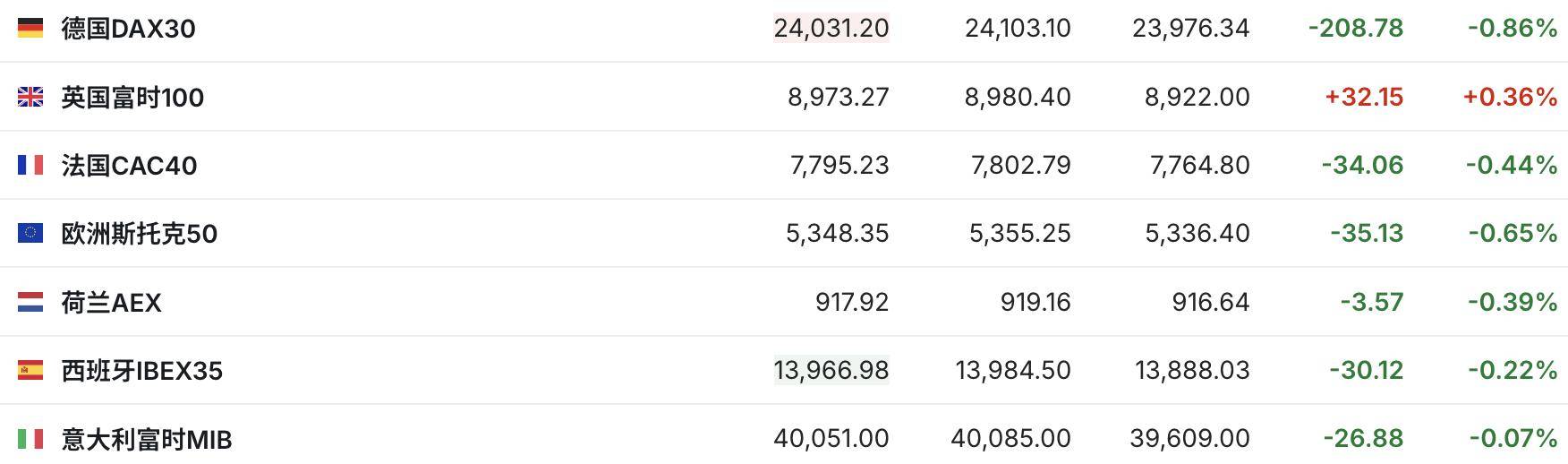This screenshot has width=1568, height=464.
Task: Open the 荷兰AEX index page
Action: point(111,302)
